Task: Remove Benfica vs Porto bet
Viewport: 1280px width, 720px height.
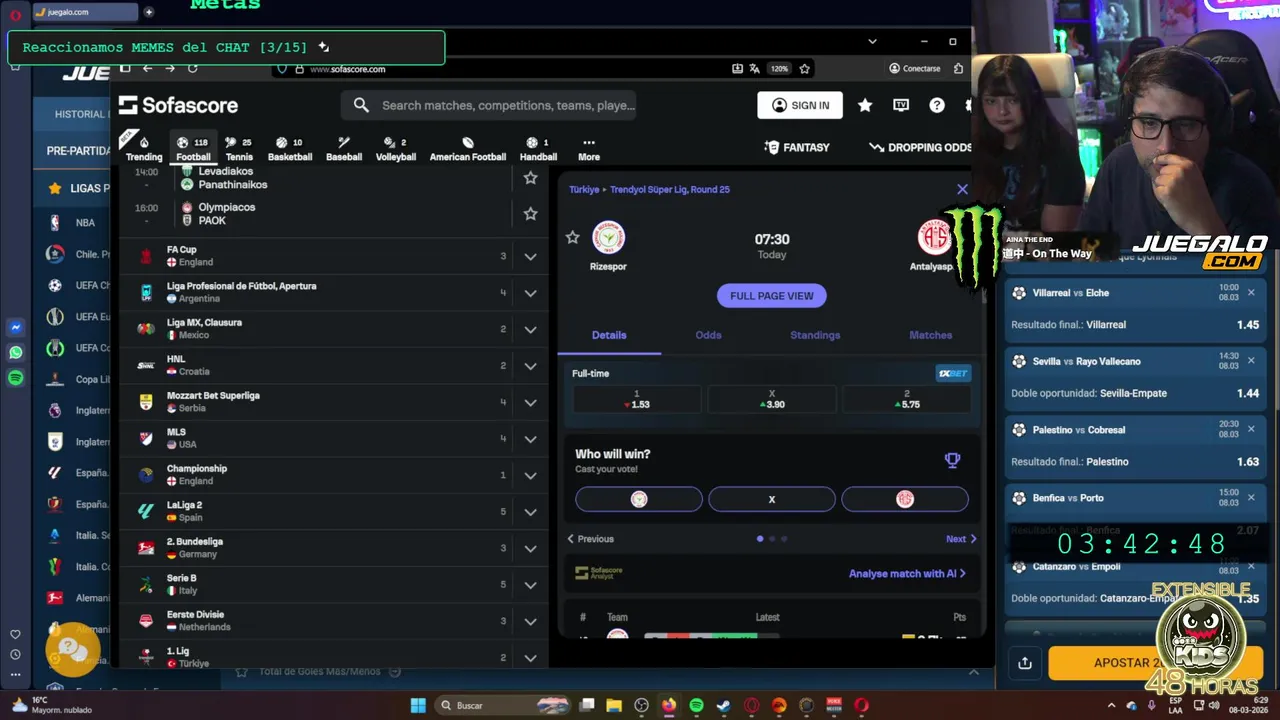Action: coord(1251,497)
